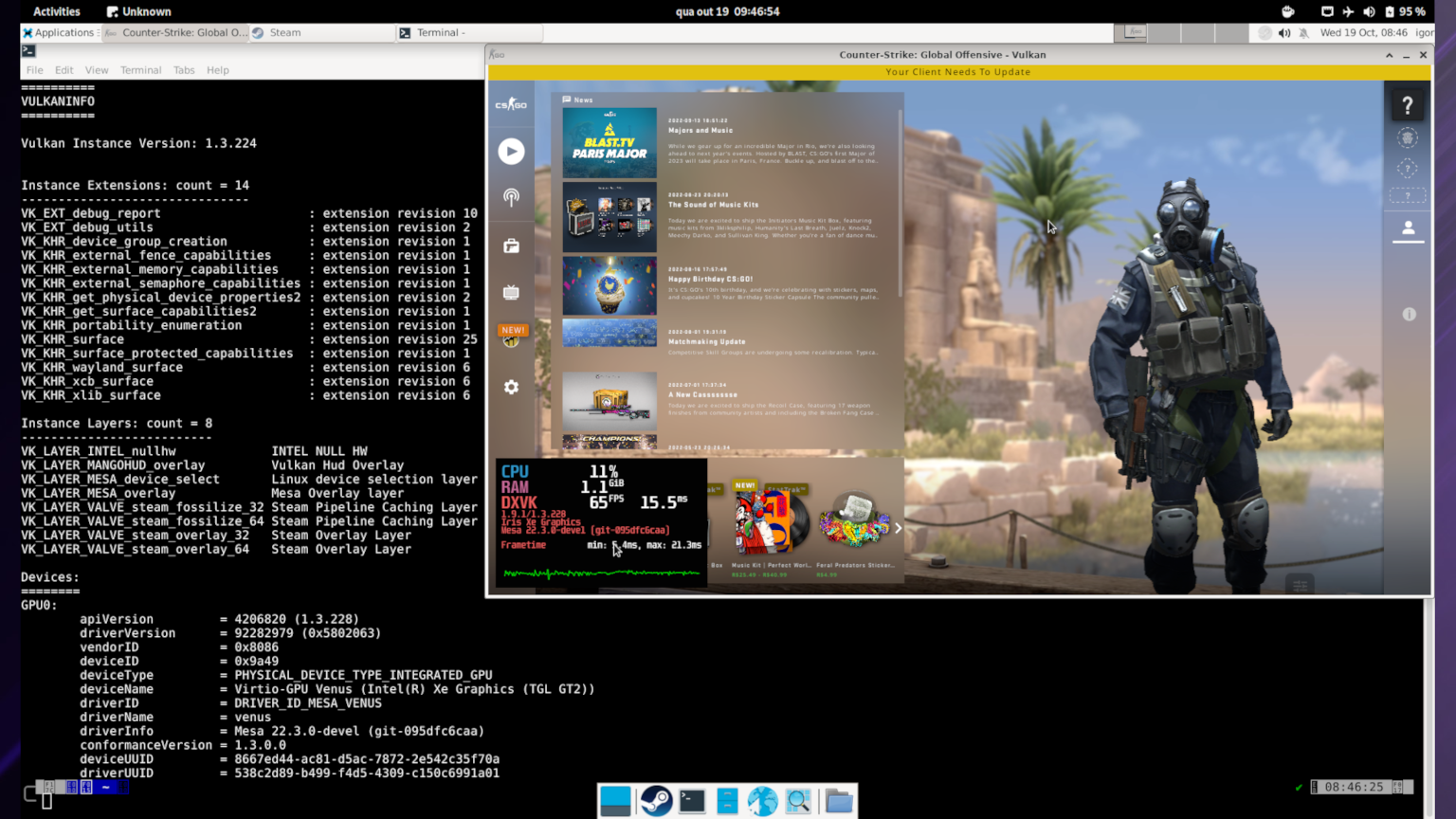This screenshot has height=819, width=1456.
Task: Shade the Counter-Strike window with the up arrow
Action: [1390, 55]
